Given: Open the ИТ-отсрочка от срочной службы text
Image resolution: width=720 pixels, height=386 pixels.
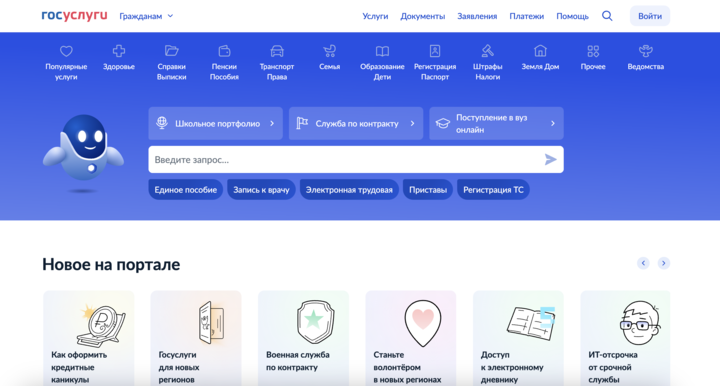Looking at the screenshot, I should [613, 367].
